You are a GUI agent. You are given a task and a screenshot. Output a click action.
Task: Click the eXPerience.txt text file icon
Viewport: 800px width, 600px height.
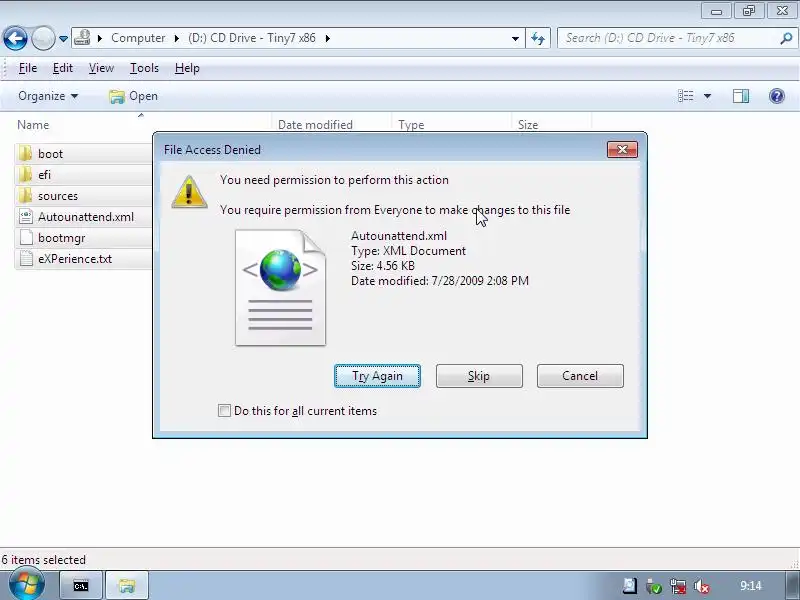pyautogui.click(x=26, y=259)
